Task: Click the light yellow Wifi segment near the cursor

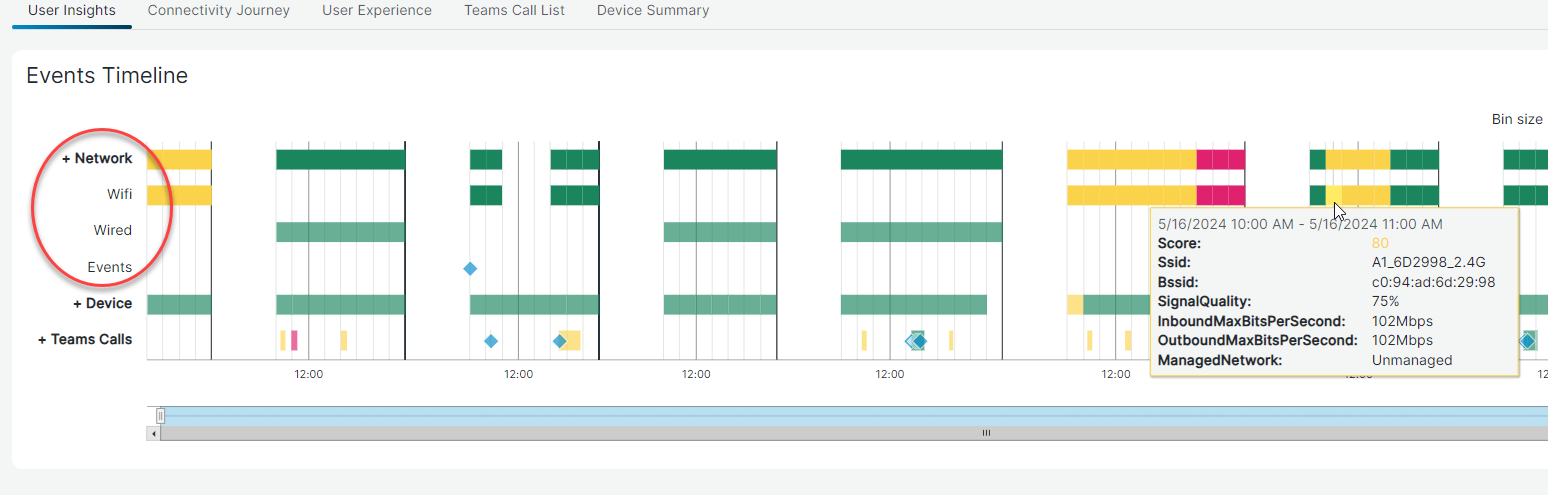Action: 1334,195
